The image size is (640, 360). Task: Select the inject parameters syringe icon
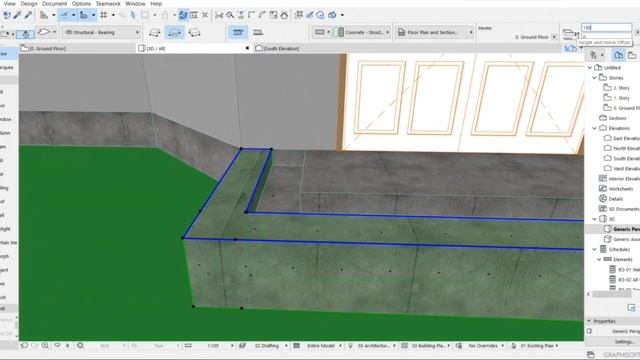(28, 15)
